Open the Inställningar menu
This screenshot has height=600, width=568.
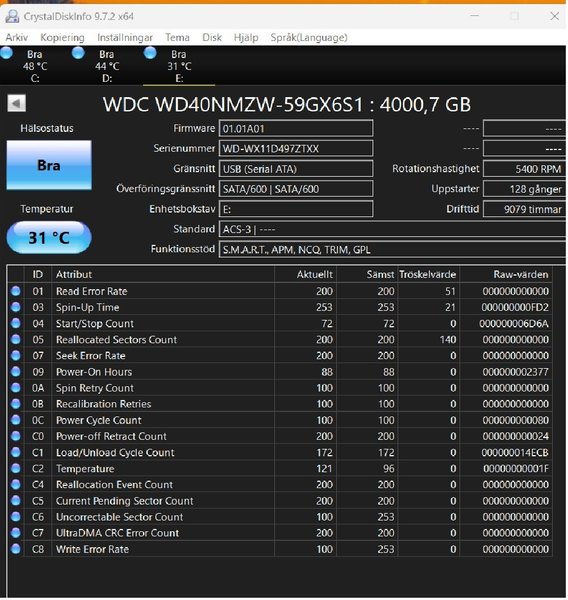[x=125, y=38]
